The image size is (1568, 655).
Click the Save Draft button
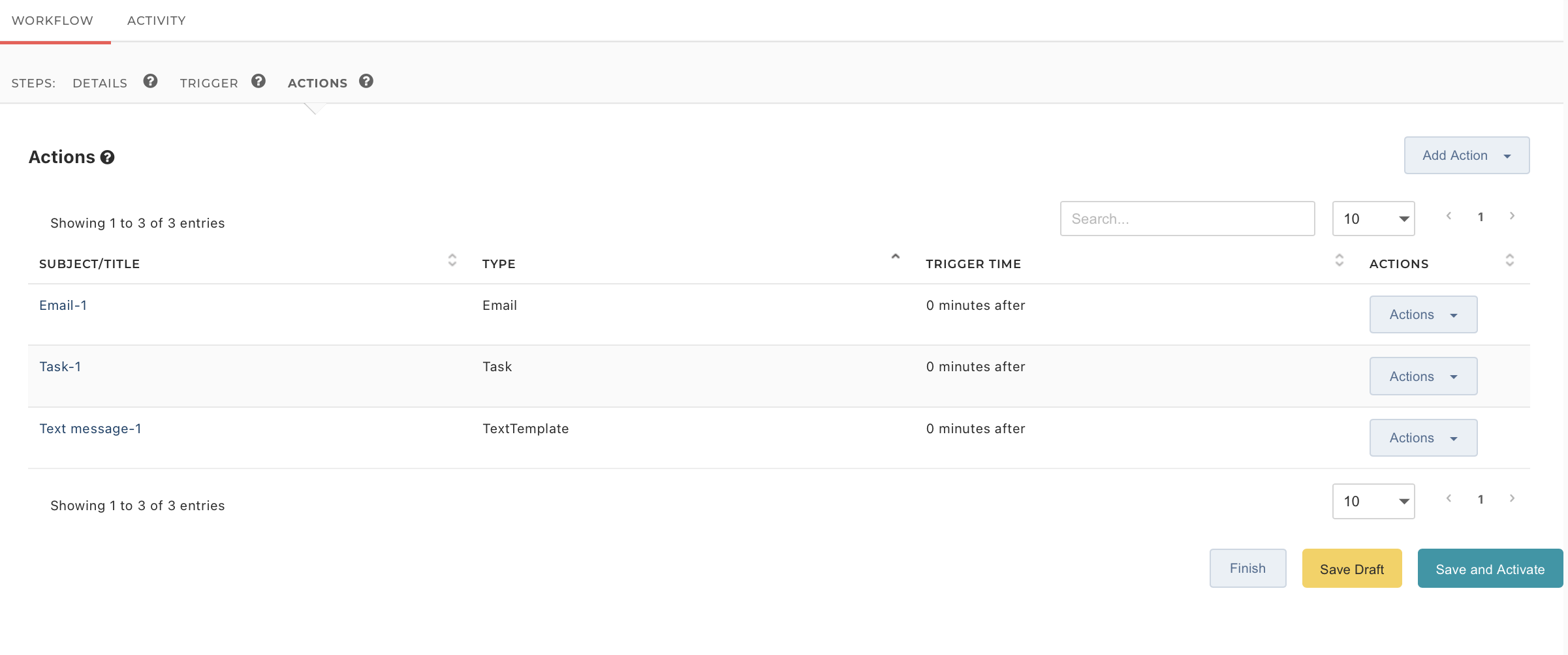1351,569
